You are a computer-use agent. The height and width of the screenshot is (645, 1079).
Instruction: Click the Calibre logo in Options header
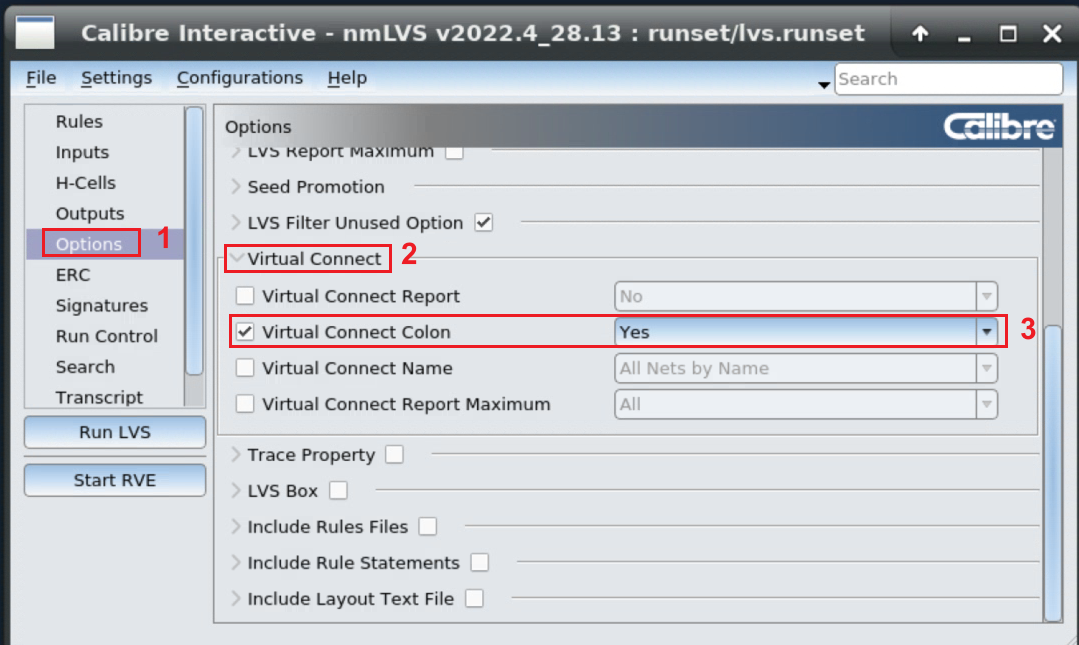999,127
